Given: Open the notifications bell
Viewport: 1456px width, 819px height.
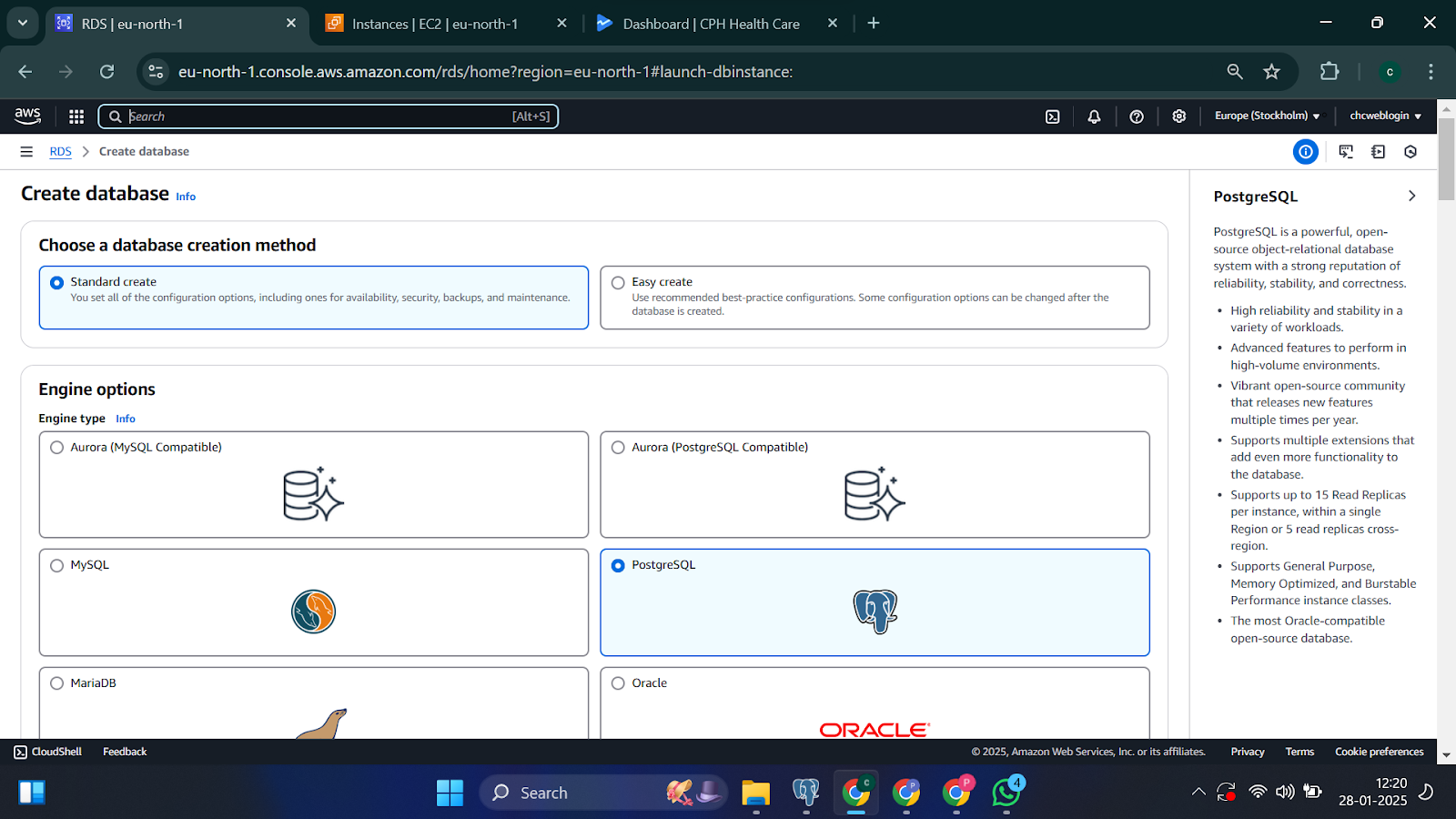Looking at the screenshot, I should coord(1094,116).
